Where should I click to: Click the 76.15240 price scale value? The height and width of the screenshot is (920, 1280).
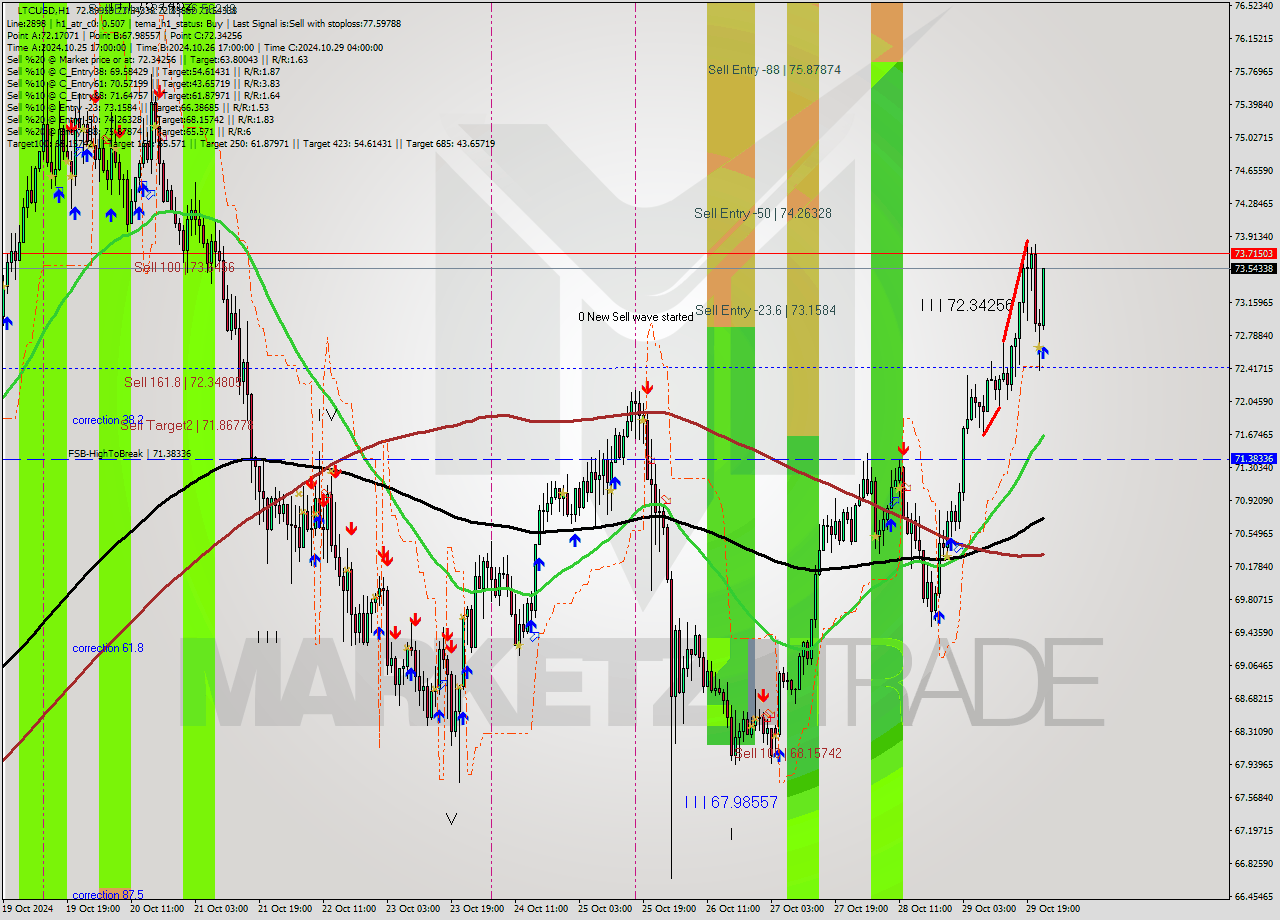tap(1254, 38)
